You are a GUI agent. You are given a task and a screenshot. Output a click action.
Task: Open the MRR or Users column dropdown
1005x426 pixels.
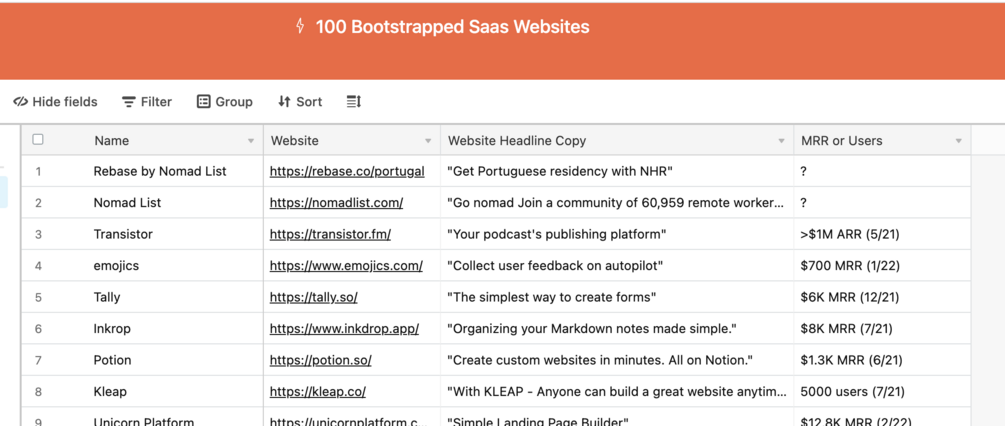(x=958, y=141)
